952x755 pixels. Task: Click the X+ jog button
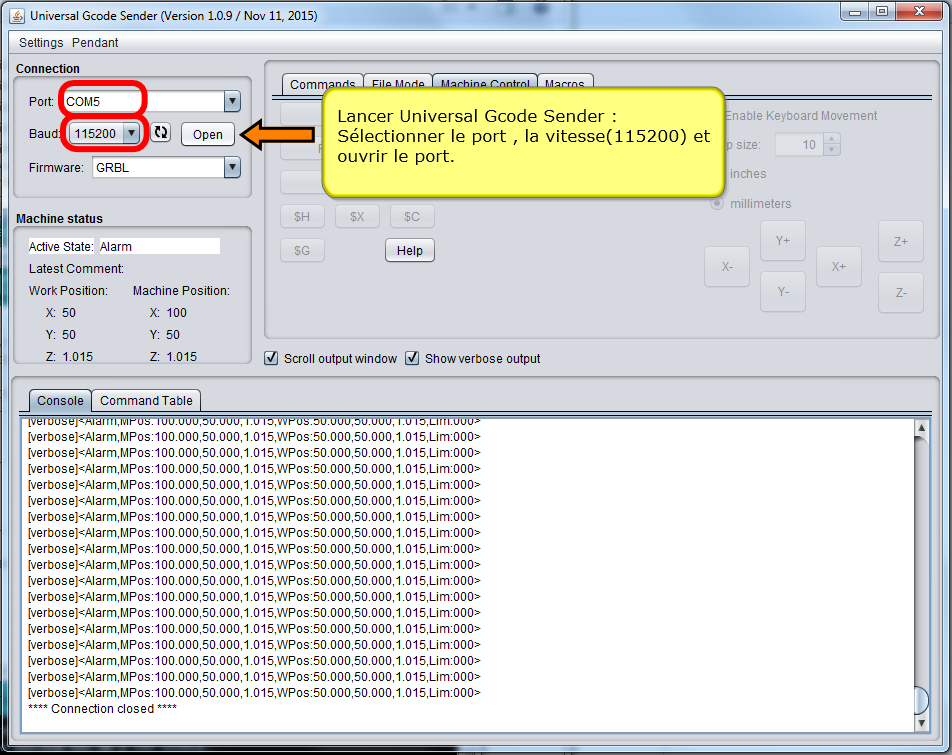pos(838,267)
